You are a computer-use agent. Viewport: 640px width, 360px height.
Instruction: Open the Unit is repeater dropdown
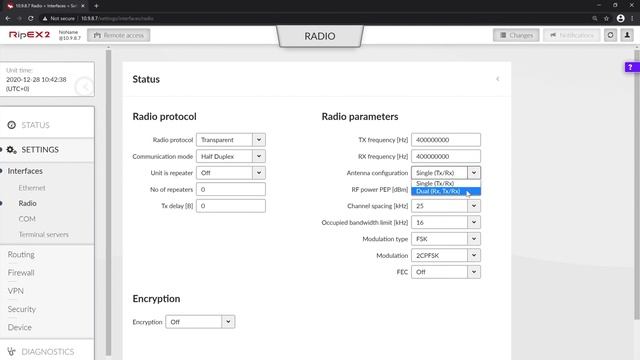point(231,173)
